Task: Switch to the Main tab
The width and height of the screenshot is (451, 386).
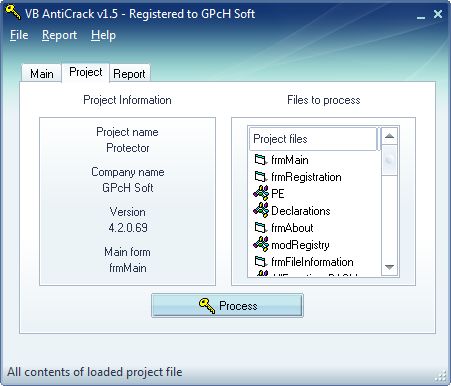Action: (42, 73)
